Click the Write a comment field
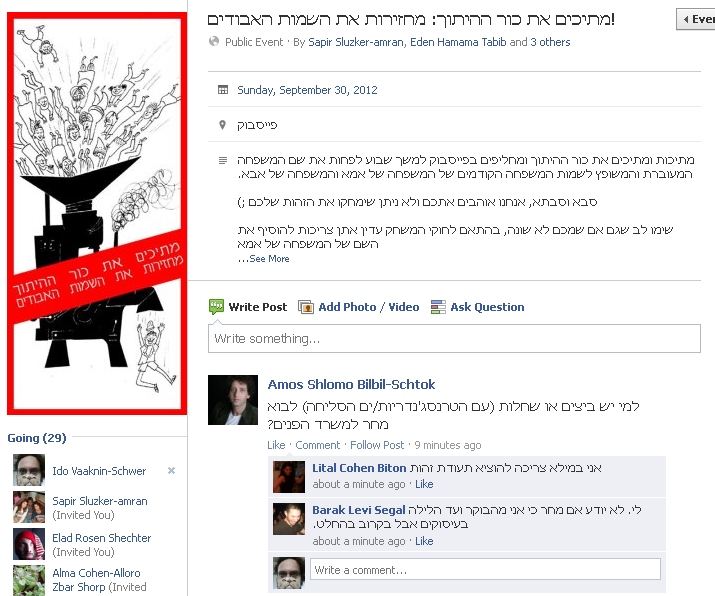Screen dimensions: 715x596 (x=485, y=570)
